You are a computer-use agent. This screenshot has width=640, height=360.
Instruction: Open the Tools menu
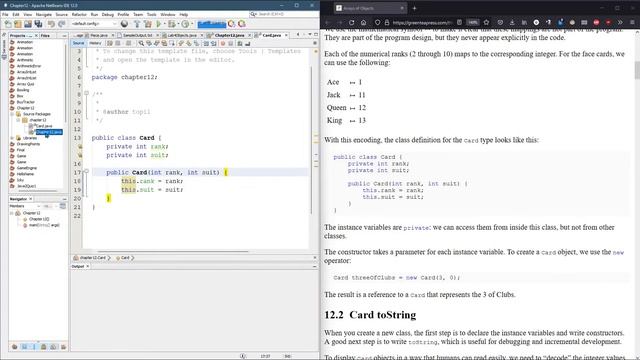tap(151, 14)
